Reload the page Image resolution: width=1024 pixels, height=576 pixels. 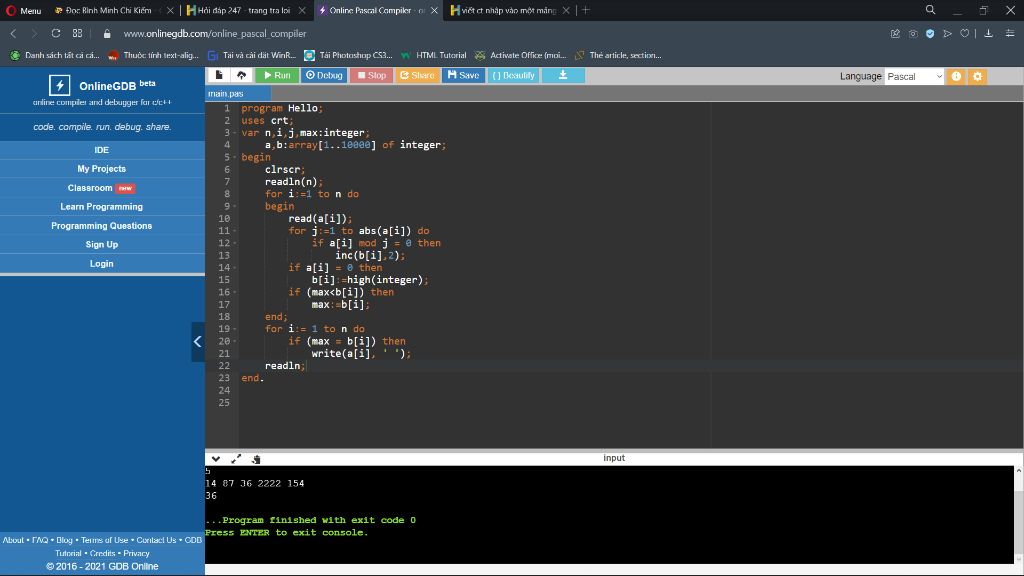coord(56,33)
